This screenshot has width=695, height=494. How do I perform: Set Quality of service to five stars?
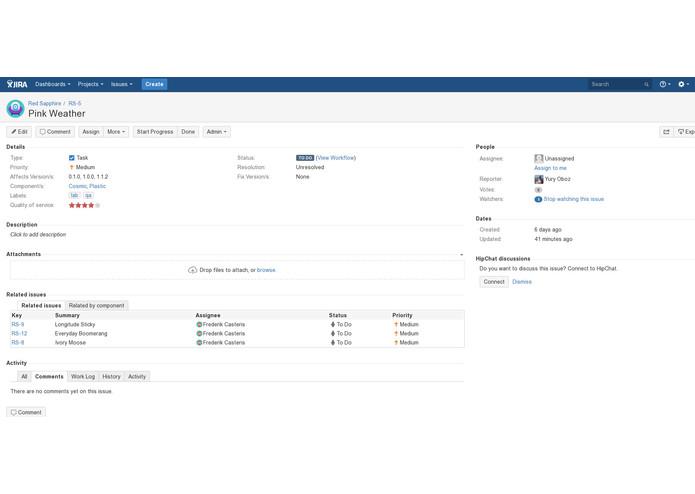coord(98,205)
